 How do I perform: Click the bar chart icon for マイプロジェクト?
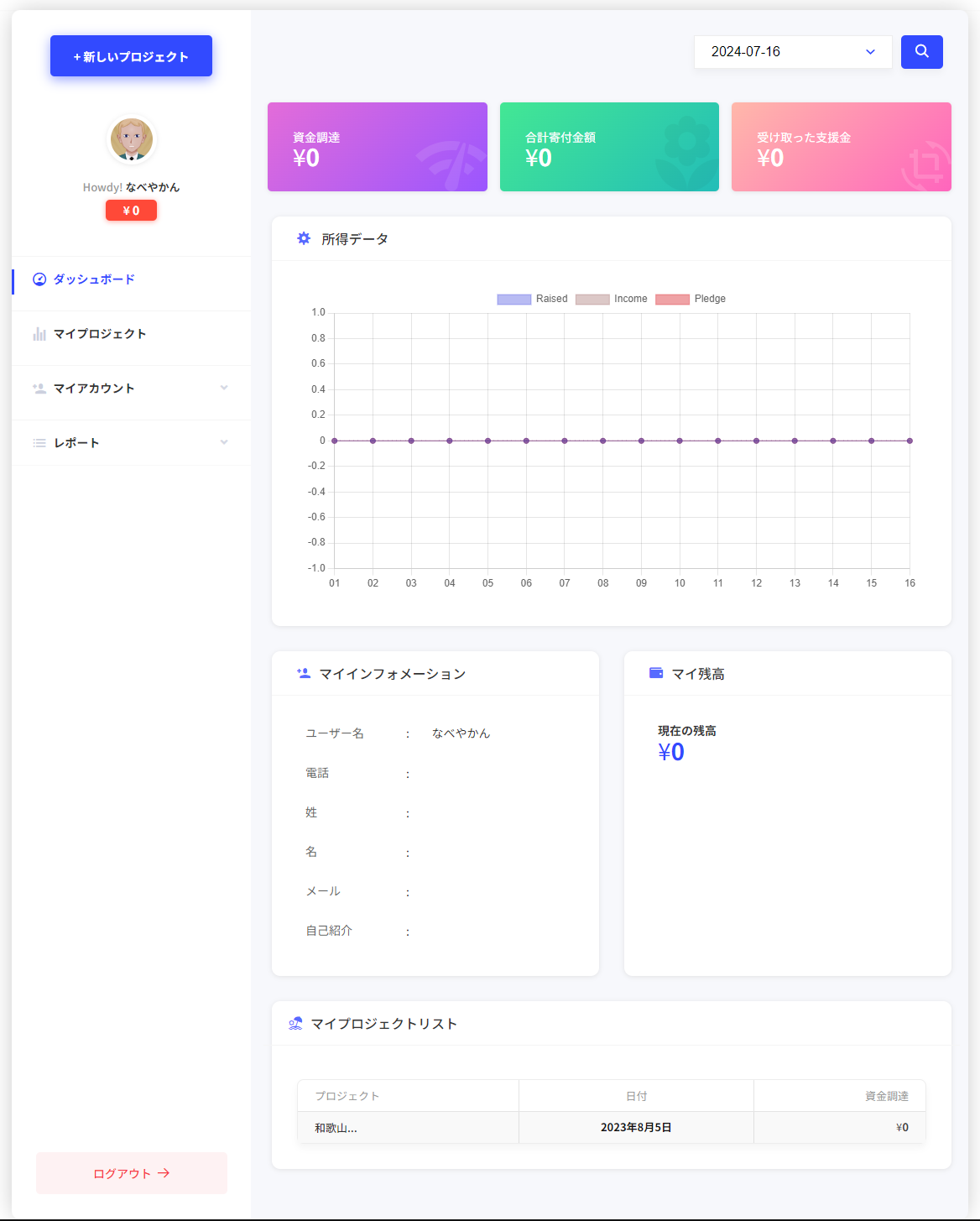tap(39, 334)
